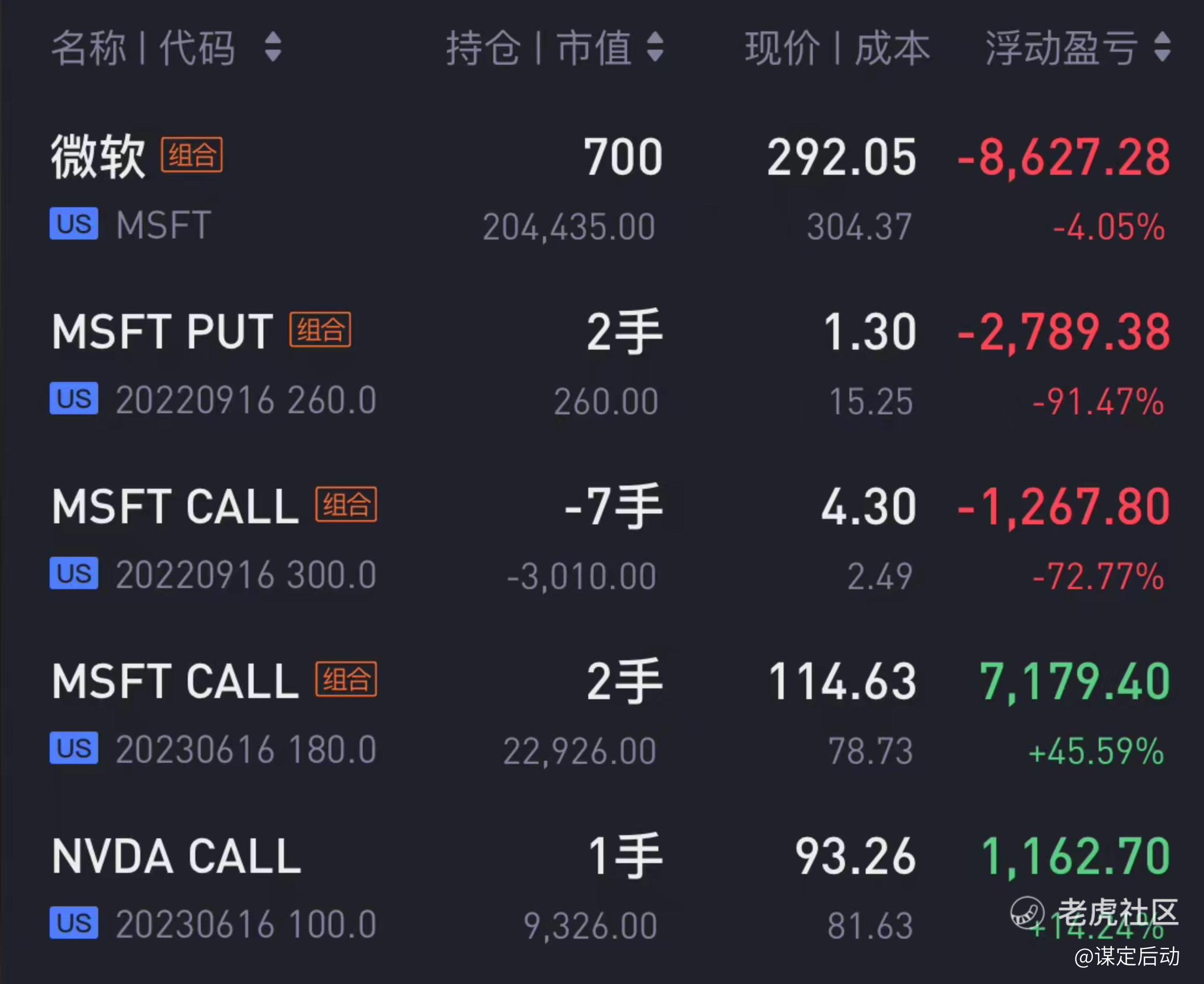Sort by 名称 | 代码 arrows

tap(273, 46)
